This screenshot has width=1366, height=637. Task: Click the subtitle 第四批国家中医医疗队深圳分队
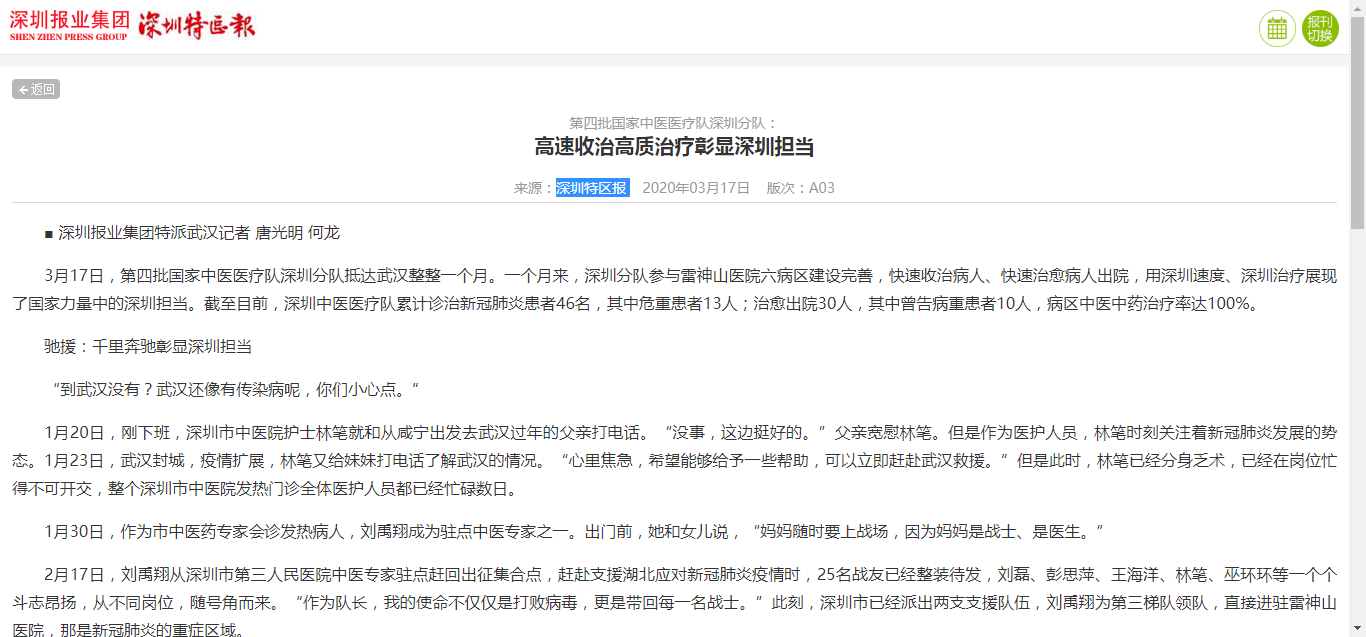pyautogui.click(x=673, y=123)
